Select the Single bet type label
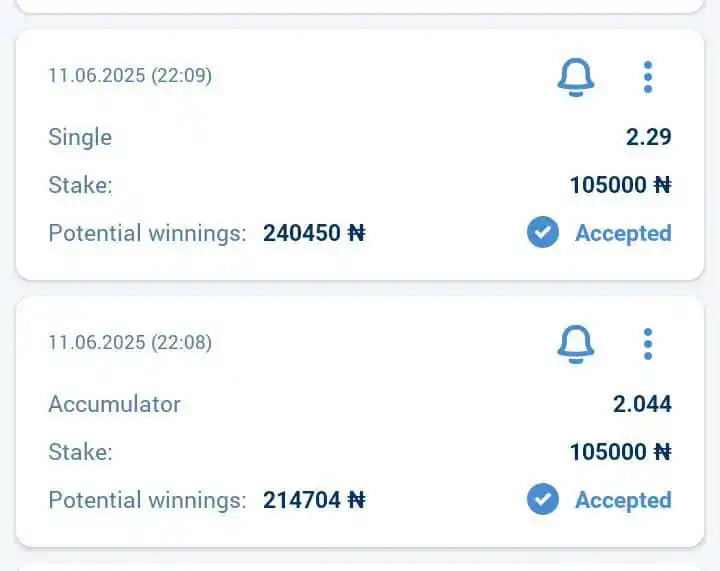 point(80,138)
